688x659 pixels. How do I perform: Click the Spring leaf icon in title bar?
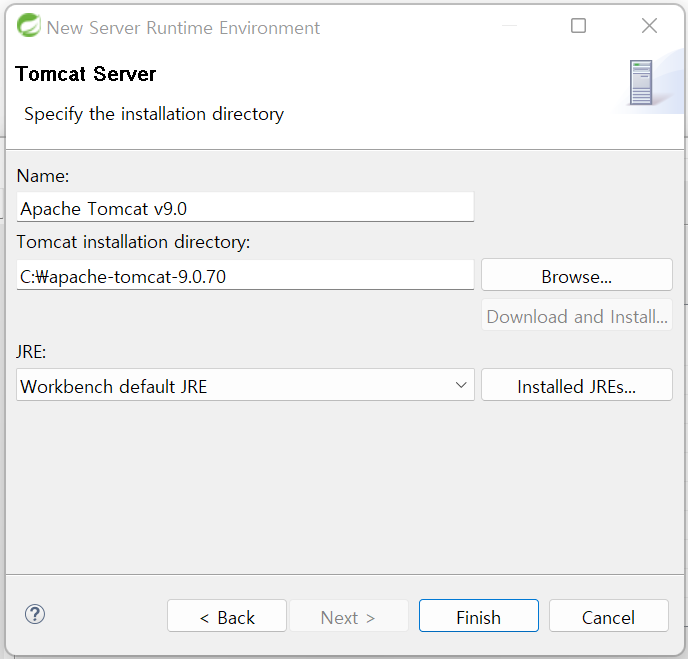(29, 25)
